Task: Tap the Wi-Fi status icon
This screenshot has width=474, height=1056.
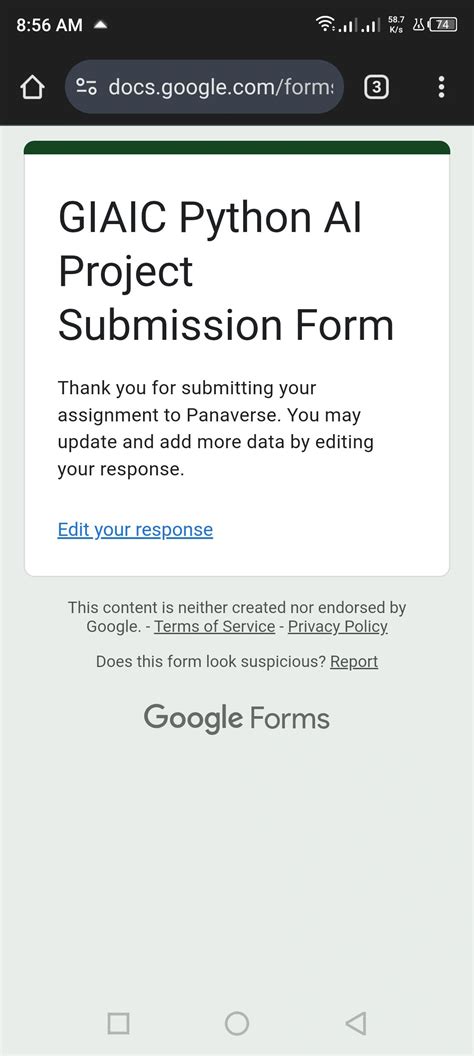Action: pyautogui.click(x=326, y=25)
